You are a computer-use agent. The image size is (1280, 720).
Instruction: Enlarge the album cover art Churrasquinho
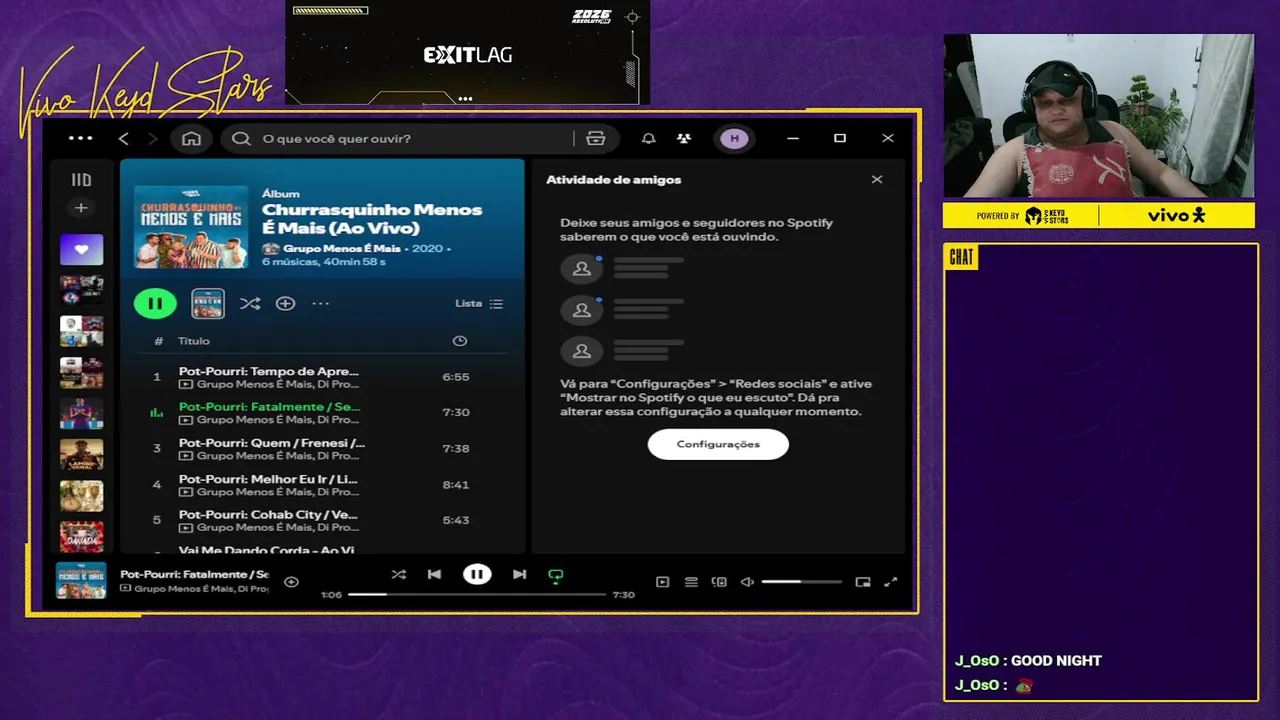coord(191,226)
